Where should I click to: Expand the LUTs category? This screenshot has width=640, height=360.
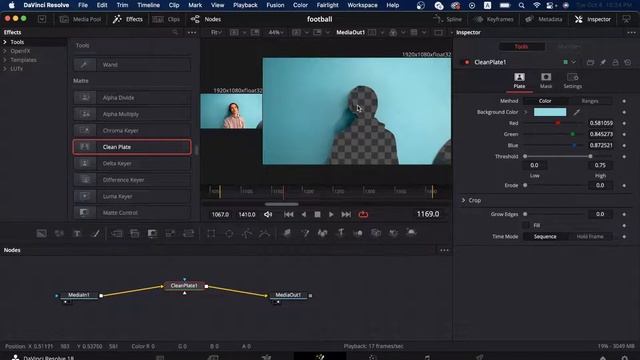point(5,69)
